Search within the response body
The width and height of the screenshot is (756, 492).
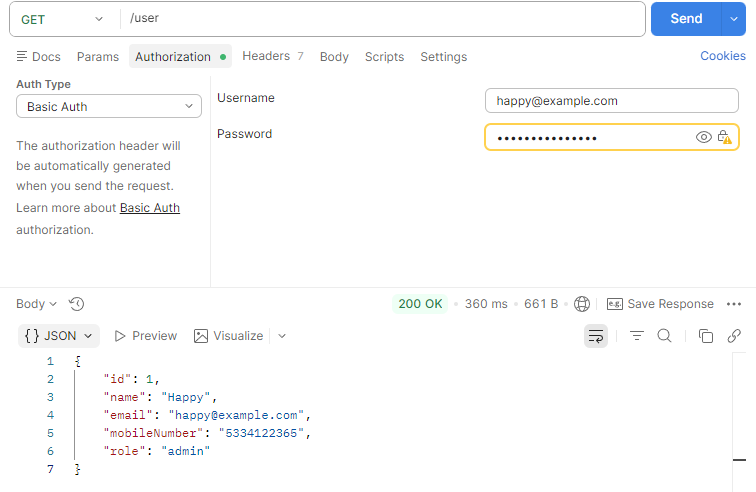[664, 336]
